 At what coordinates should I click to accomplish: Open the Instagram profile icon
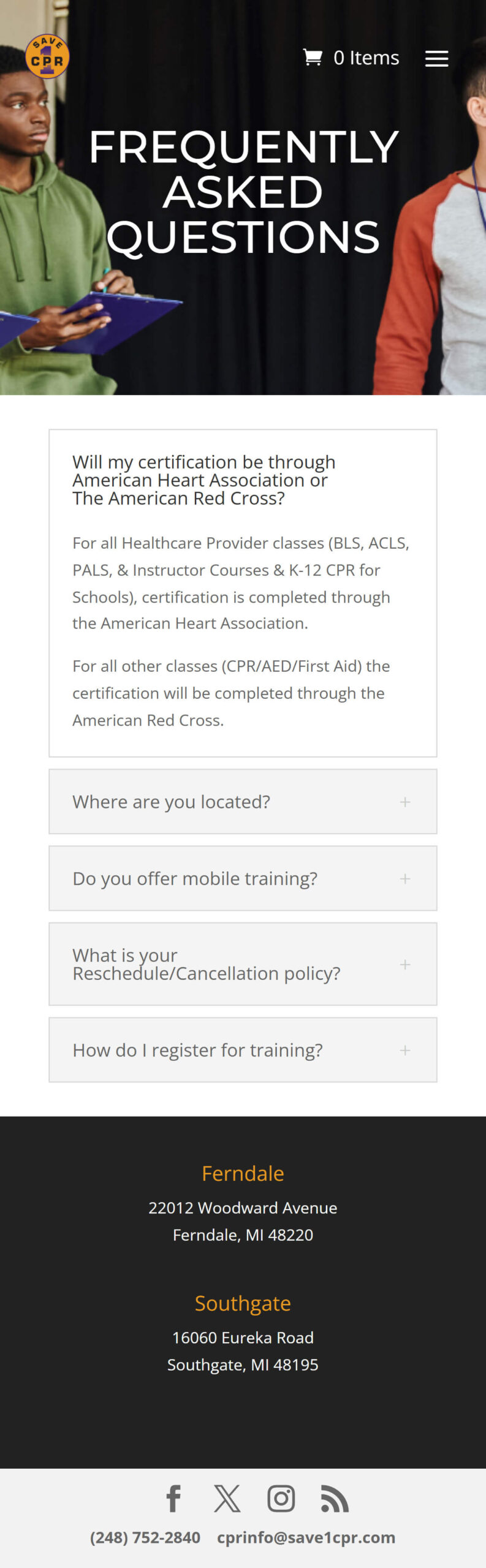point(281,1499)
